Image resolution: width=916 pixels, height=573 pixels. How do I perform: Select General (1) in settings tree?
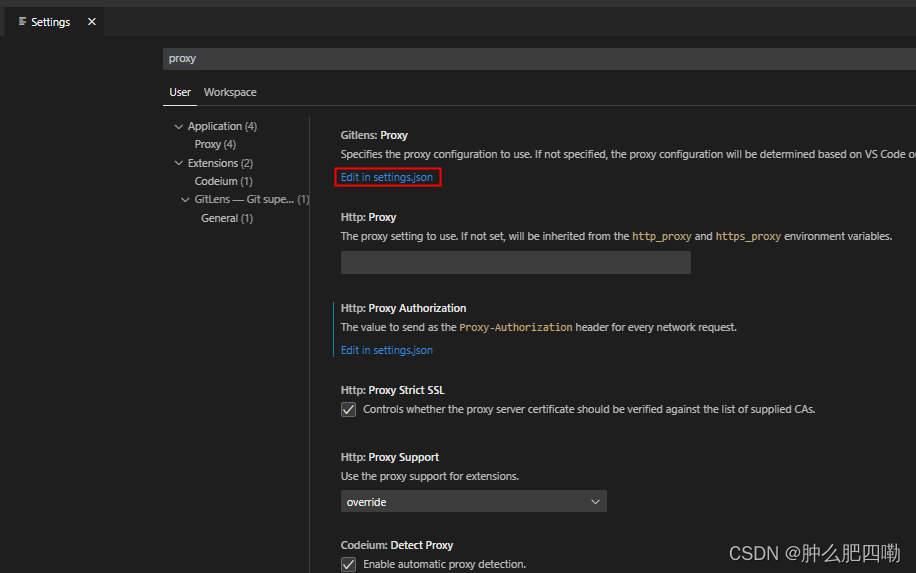pyautogui.click(x=227, y=218)
